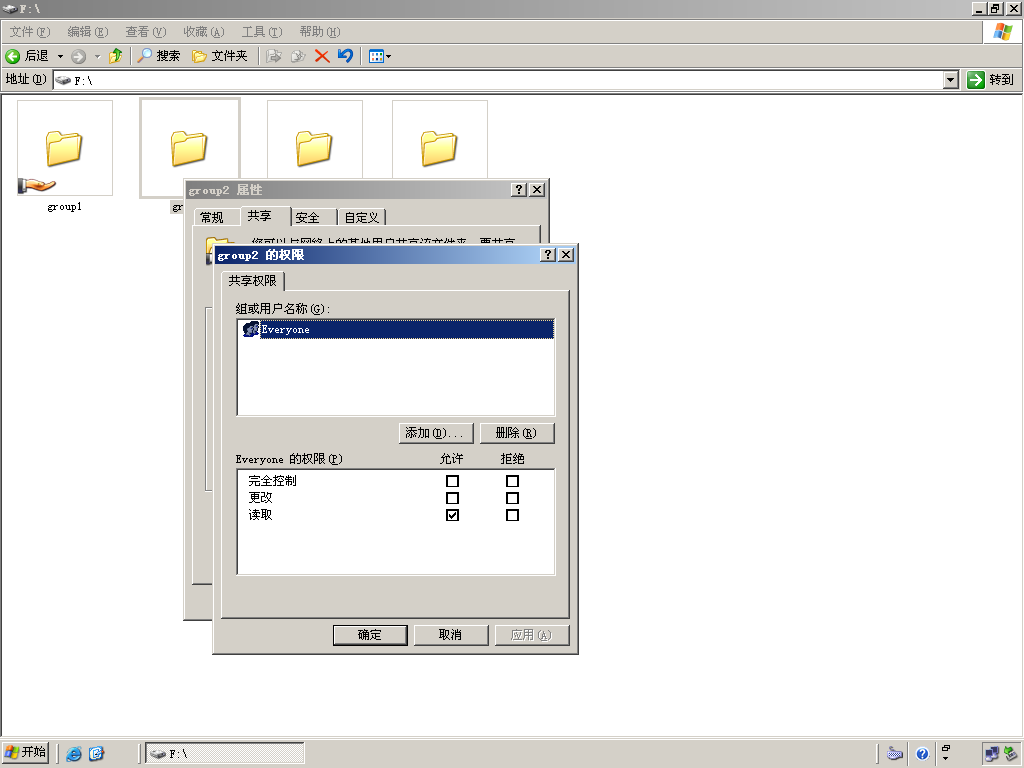Click the Windows flag logo
1024x768 pixels.
(1002, 31)
